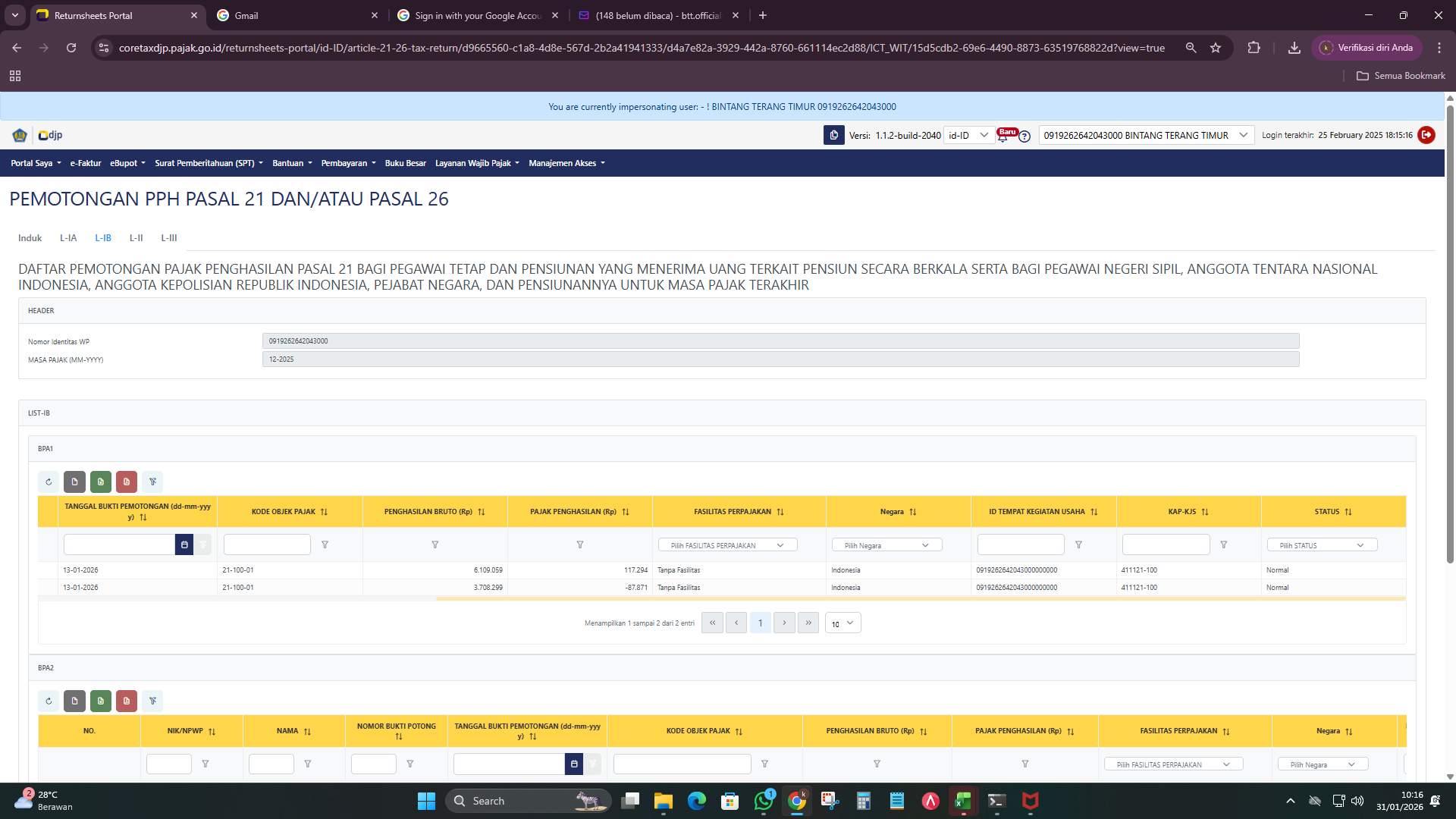Image resolution: width=1456 pixels, height=819 pixels.
Task: Open the e-Faktur menu
Action: click(85, 162)
